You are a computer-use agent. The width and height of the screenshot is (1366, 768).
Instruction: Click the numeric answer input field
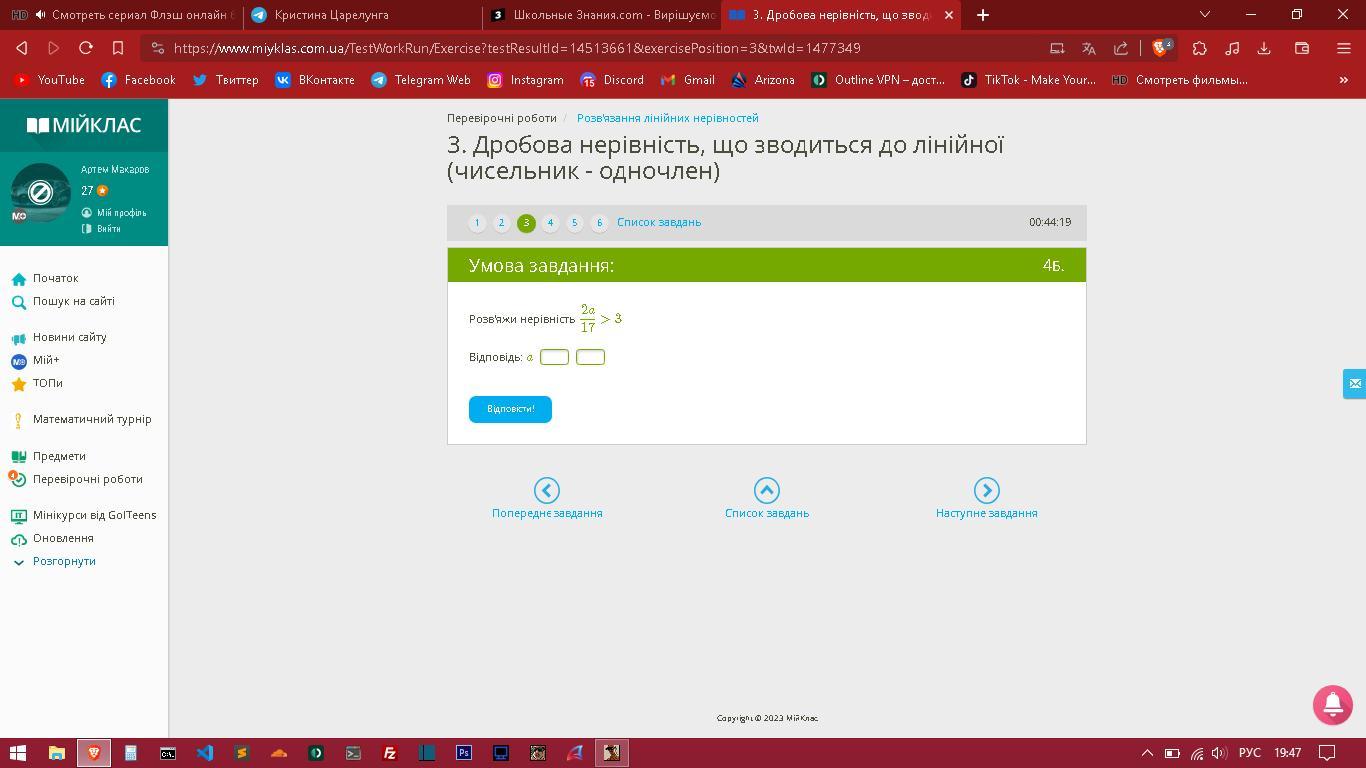590,357
